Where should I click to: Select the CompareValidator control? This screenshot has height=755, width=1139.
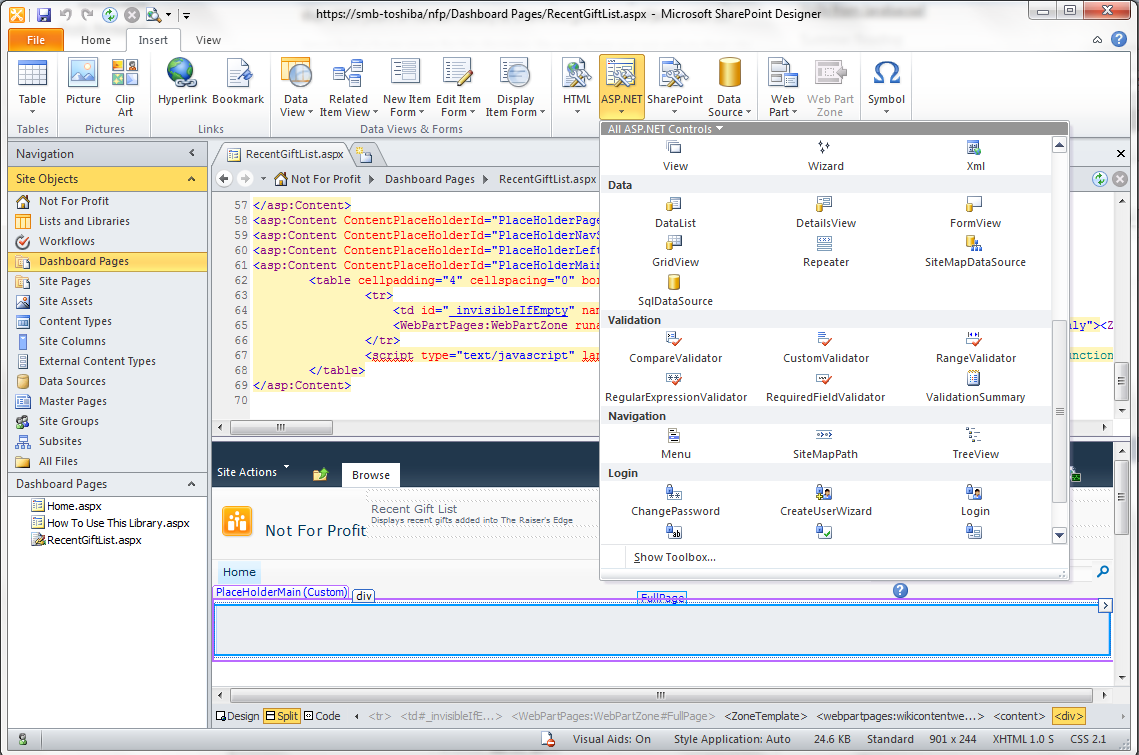tap(675, 348)
